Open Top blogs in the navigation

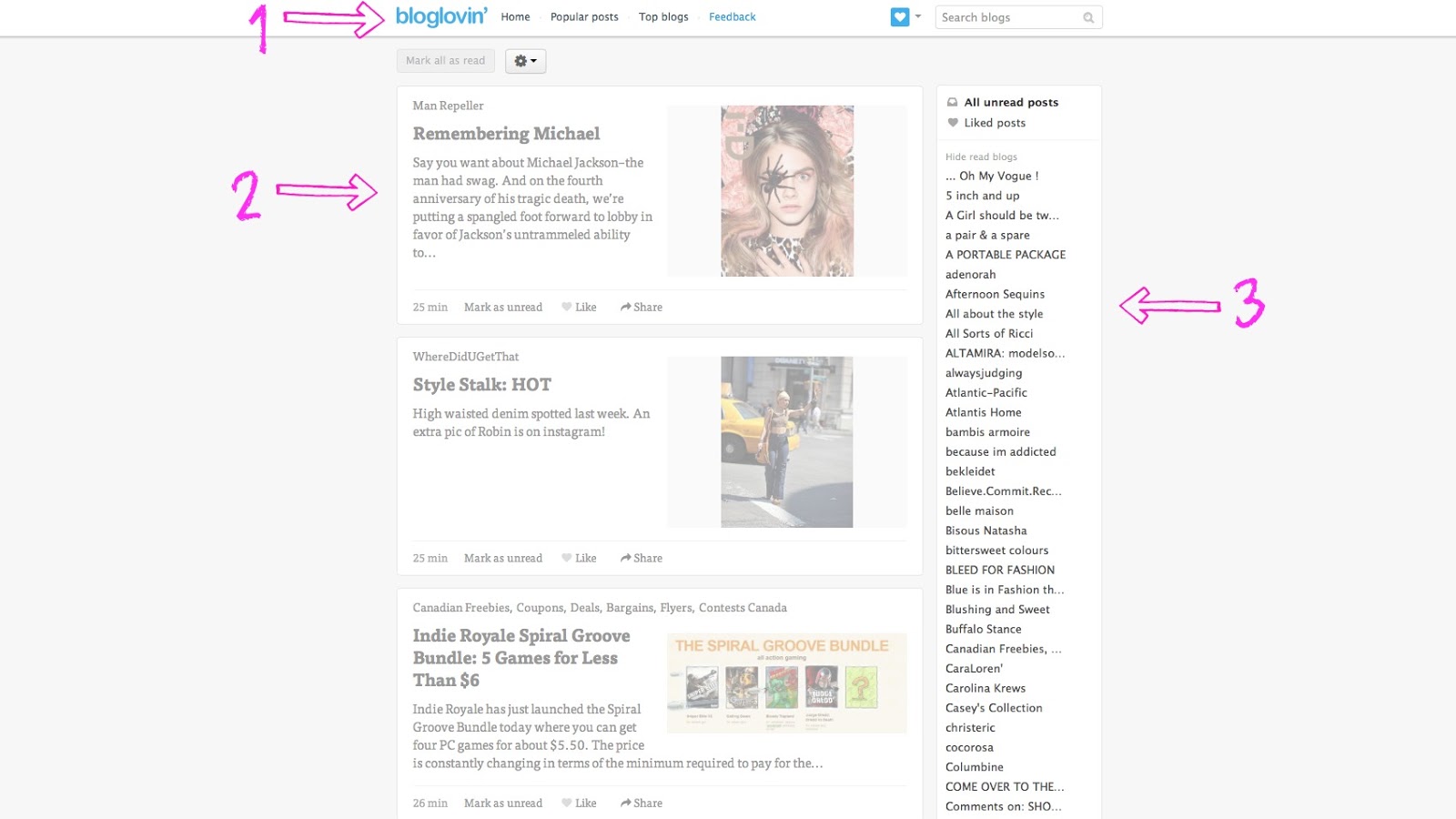tap(663, 17)
